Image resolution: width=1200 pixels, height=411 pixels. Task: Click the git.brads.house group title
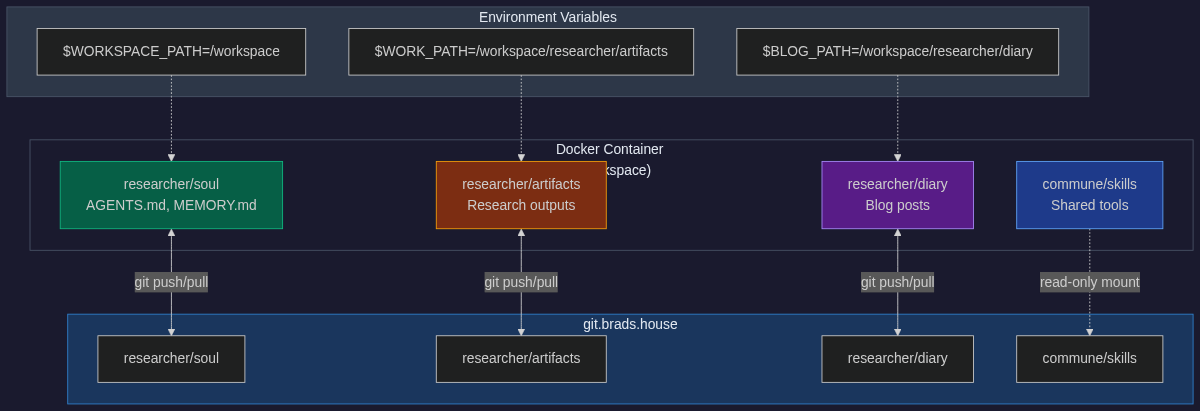(630, 324)
